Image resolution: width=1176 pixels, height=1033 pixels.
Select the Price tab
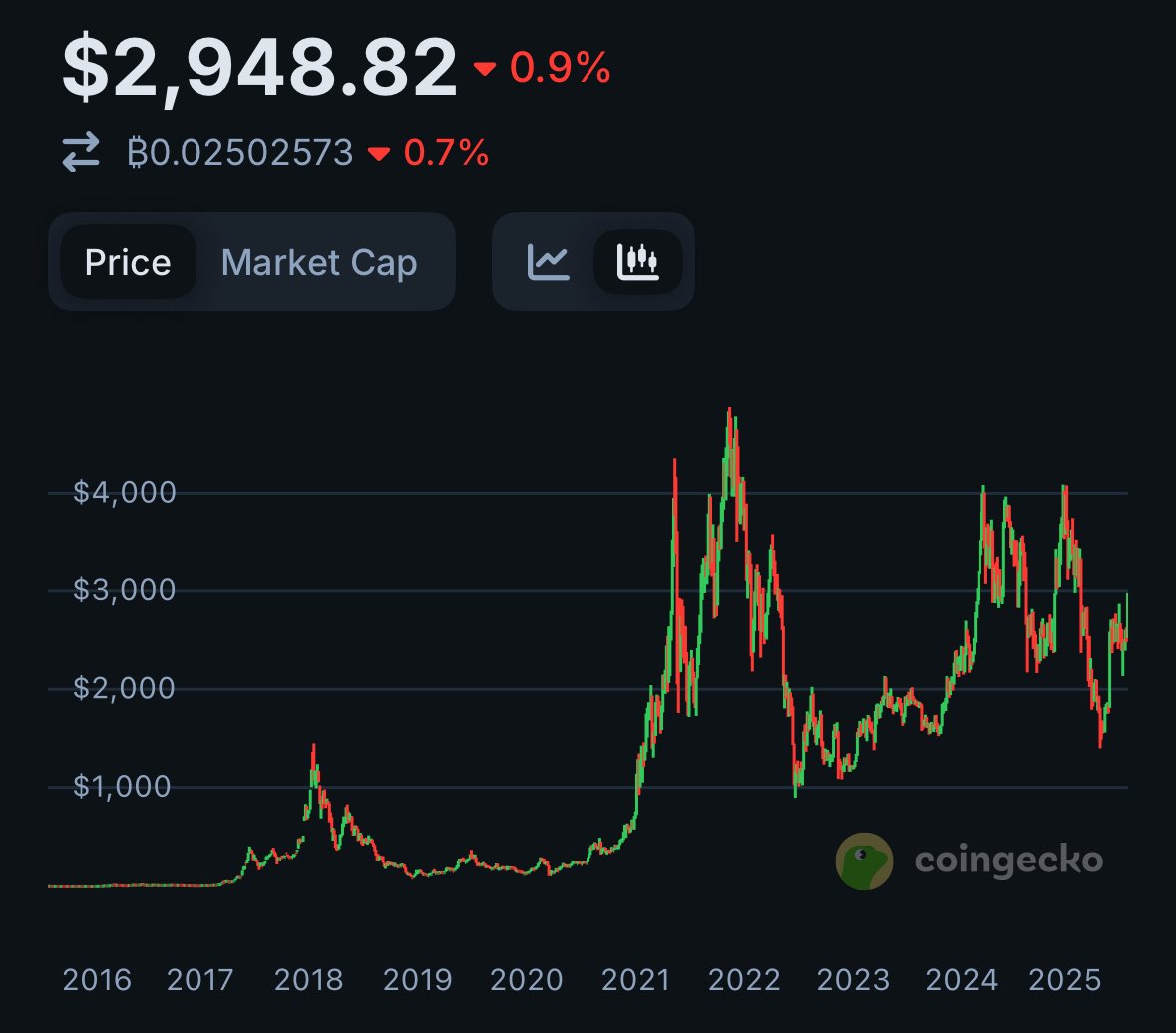128,261
